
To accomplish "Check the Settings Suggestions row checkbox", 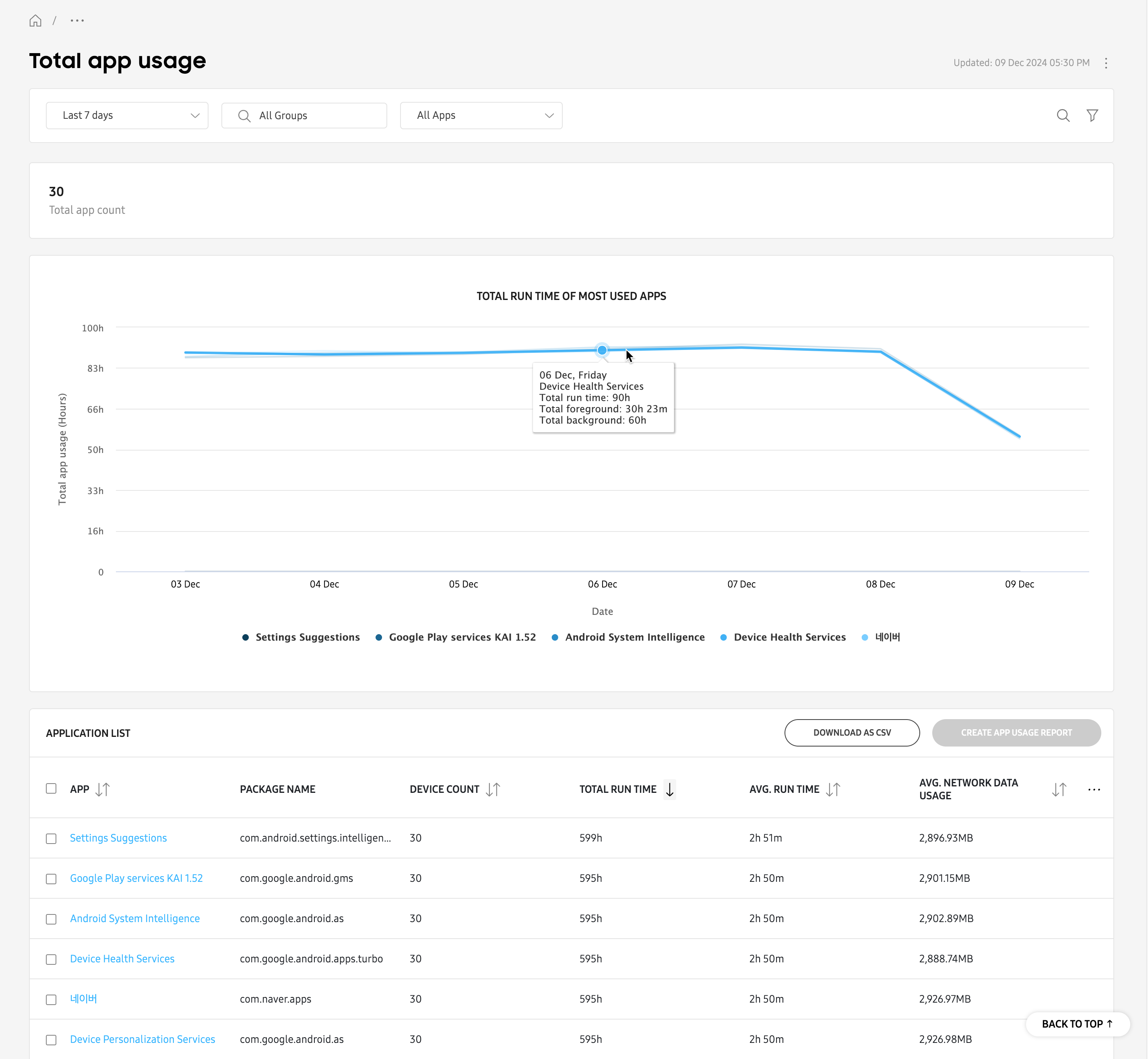I will pos(51,838).
